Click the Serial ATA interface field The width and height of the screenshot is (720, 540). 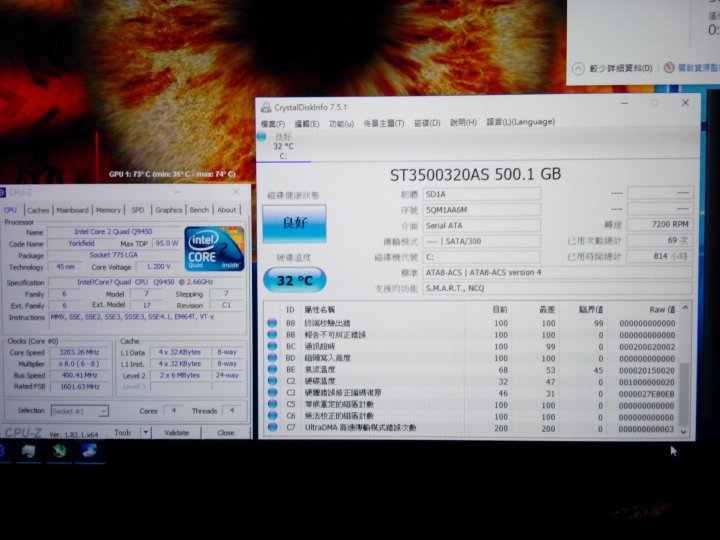(x=481, y=225)
